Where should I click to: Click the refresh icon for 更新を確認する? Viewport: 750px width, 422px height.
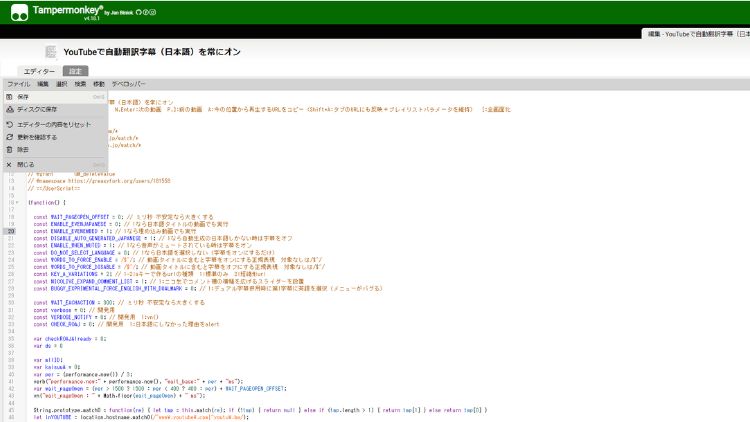(x=9, y=137)
